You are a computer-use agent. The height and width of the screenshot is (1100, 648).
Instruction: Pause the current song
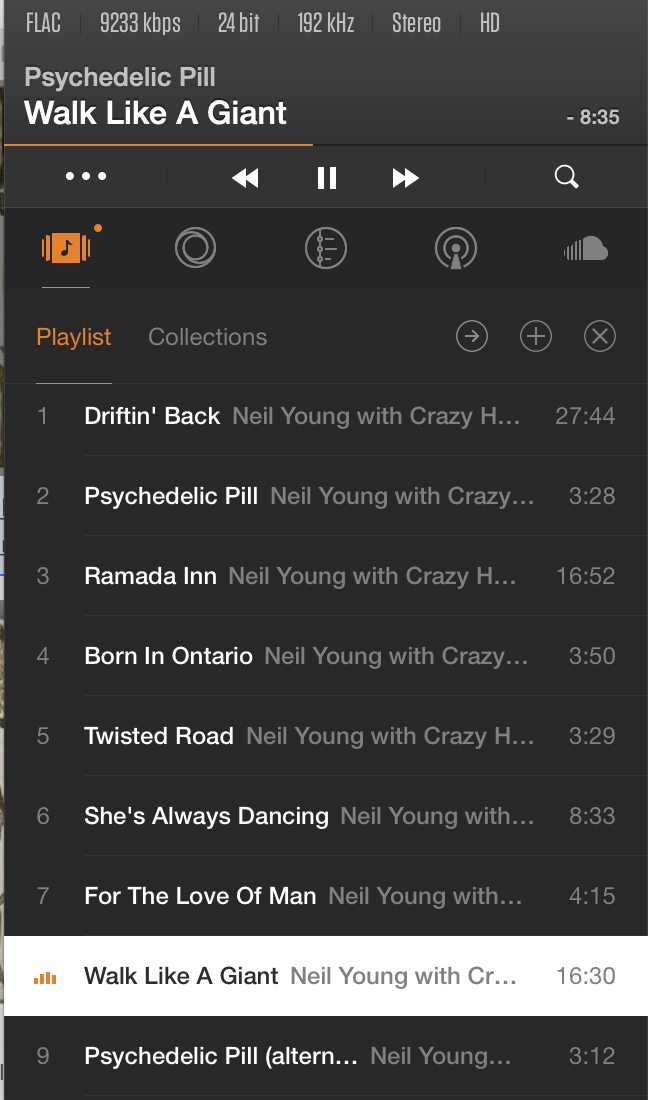click(326, 178)
